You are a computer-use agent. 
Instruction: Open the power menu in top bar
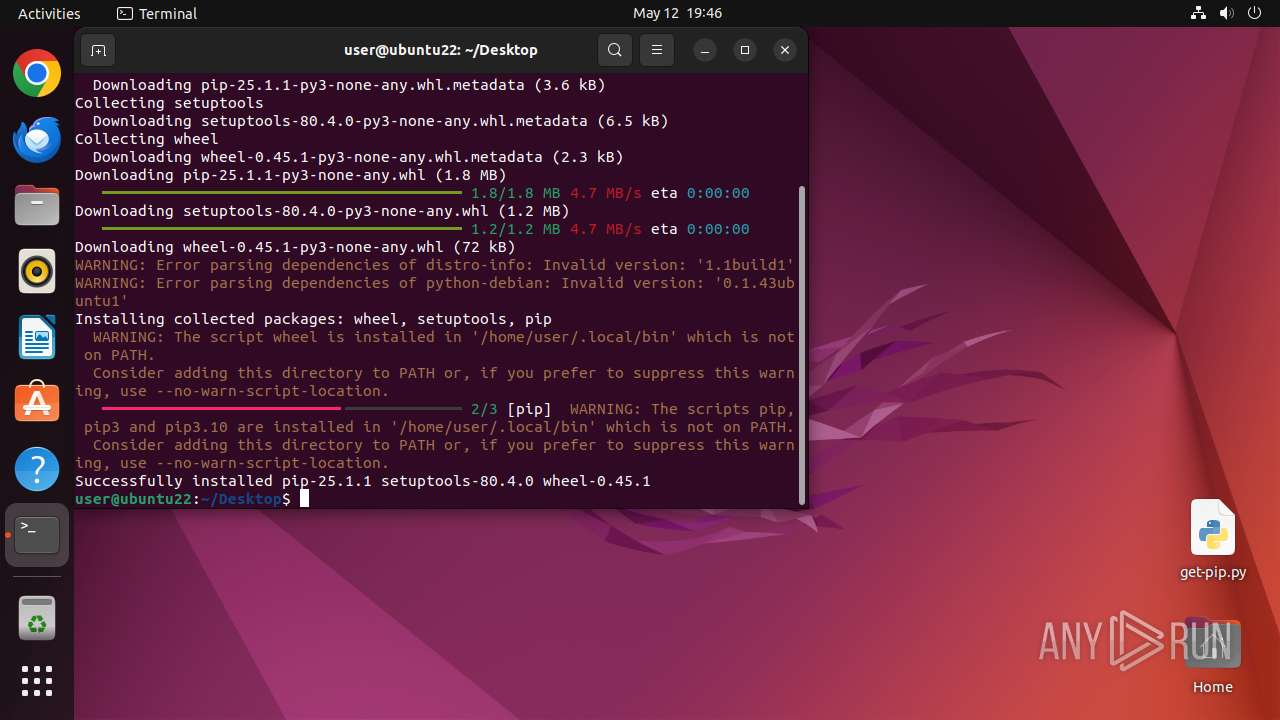click(x=1255, y=13)
